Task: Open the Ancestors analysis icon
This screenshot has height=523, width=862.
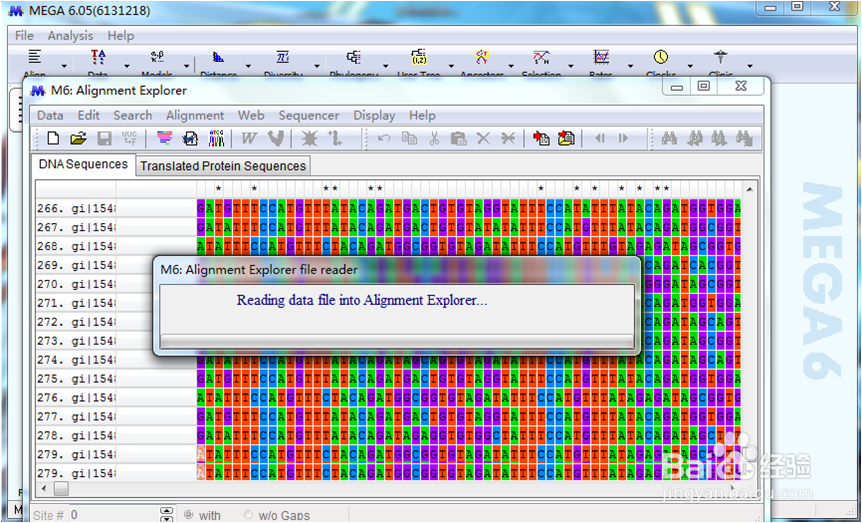Action: click(482, 57)
